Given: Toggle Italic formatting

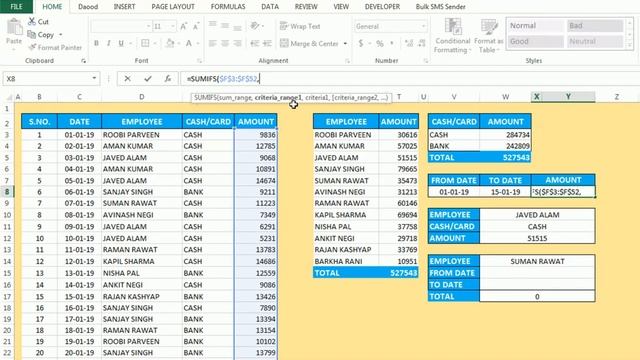Looking at the screenshot, I should 109,43.
